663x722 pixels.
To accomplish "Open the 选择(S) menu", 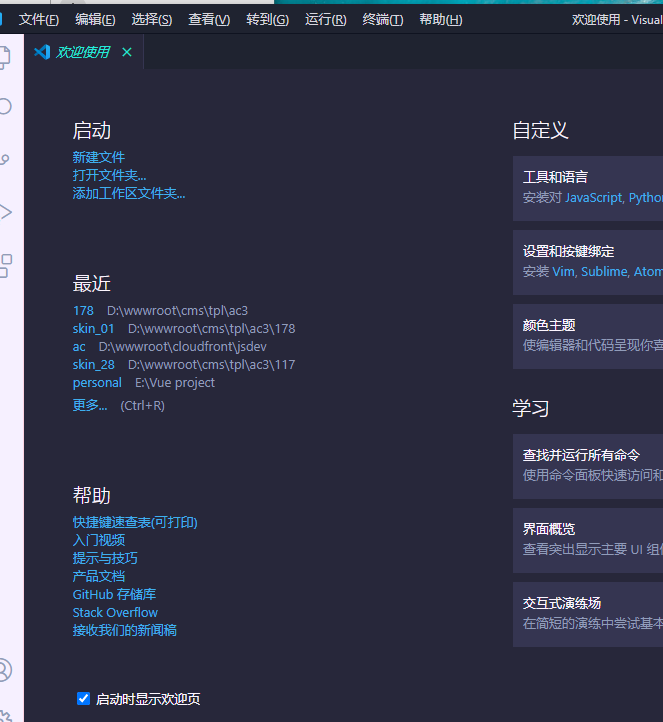I will pyautogui.click(x=151, y=19).
